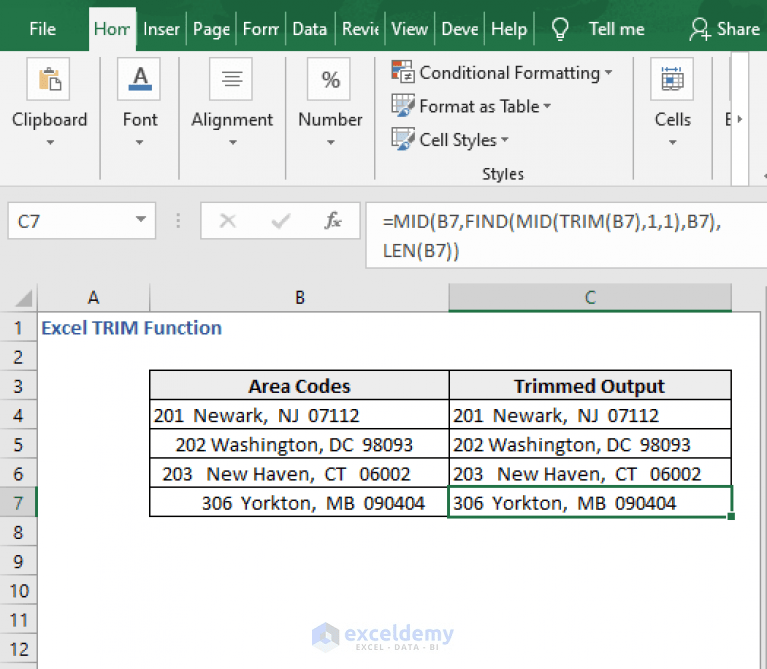The width and height of the screenshot is (767, 669).
Task: Open Cell Styles dropdown
Action: [450, 140]
